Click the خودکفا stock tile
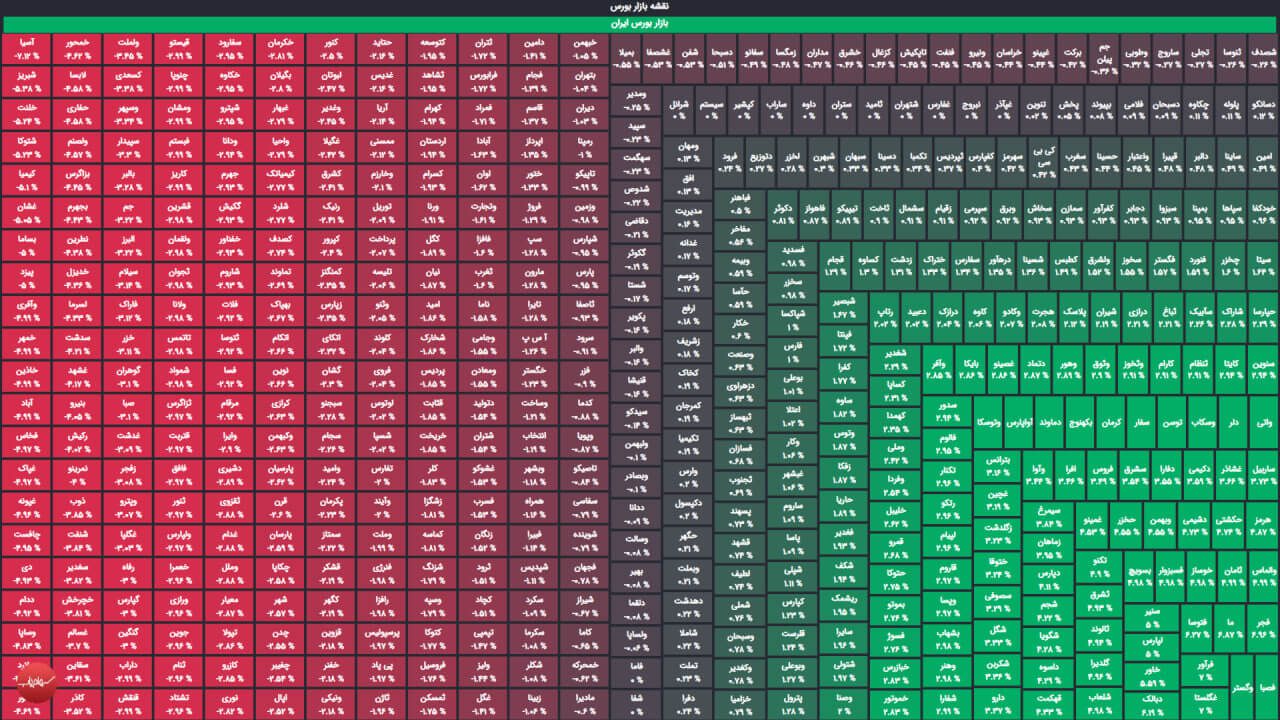This screenshot has height=720, width=1280. click(1263, 212)
